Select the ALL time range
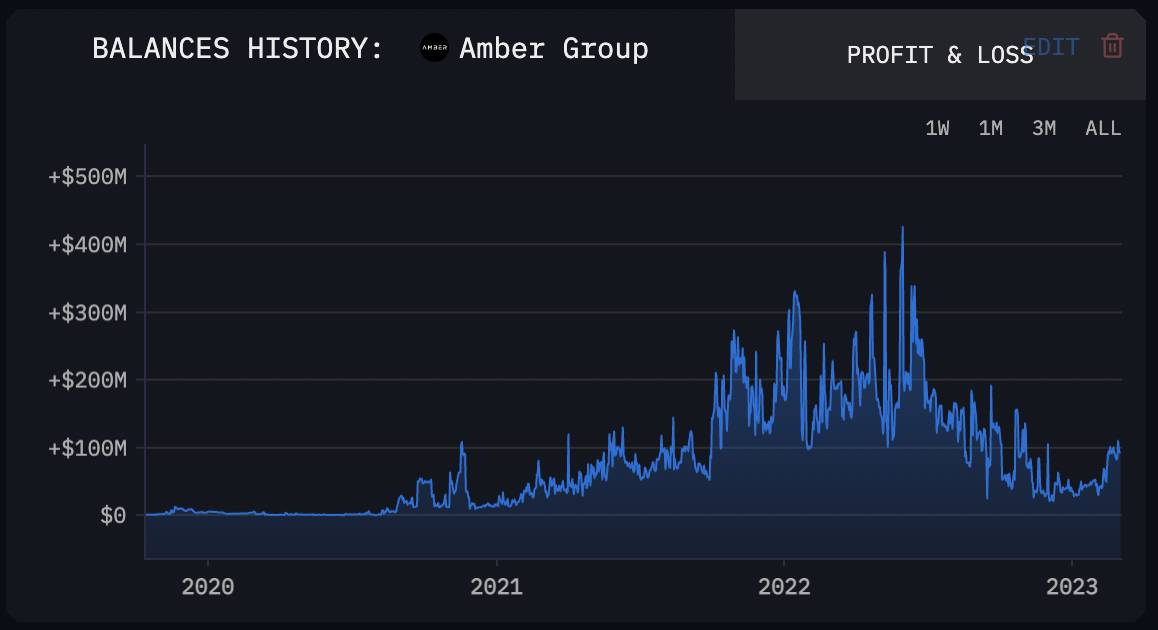This screenshot has width=1158, height=630. [x=1103, y=129]
